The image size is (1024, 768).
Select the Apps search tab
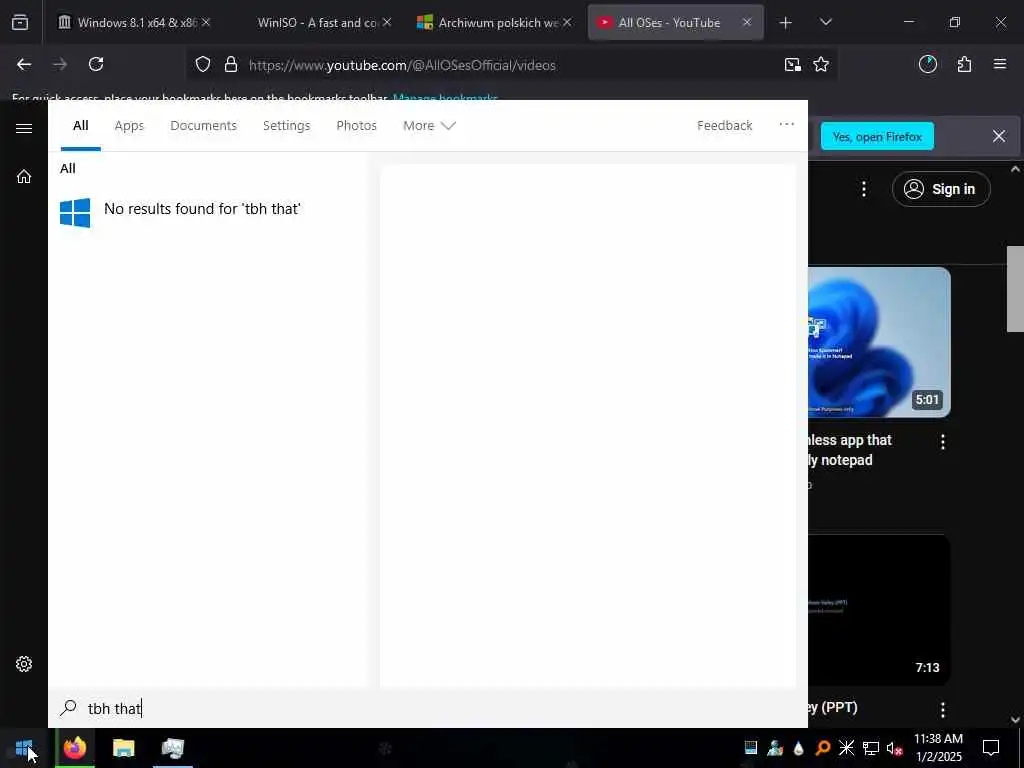click(x=129, y=126)
